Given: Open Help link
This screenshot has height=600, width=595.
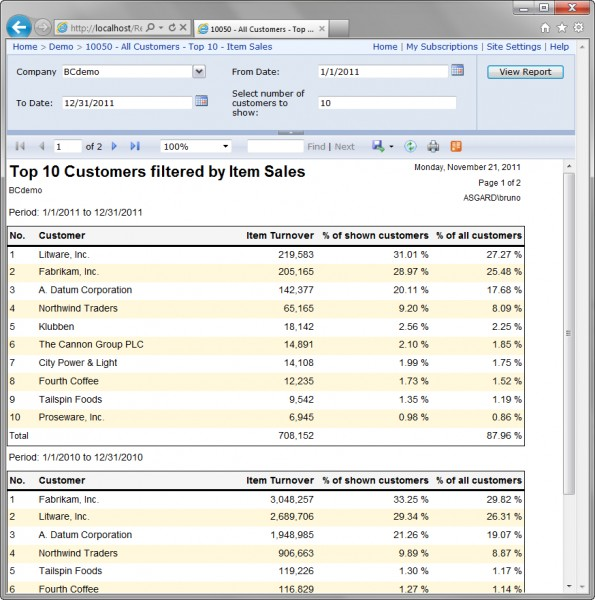Looking at the screenshot, I should pos(559,47).
